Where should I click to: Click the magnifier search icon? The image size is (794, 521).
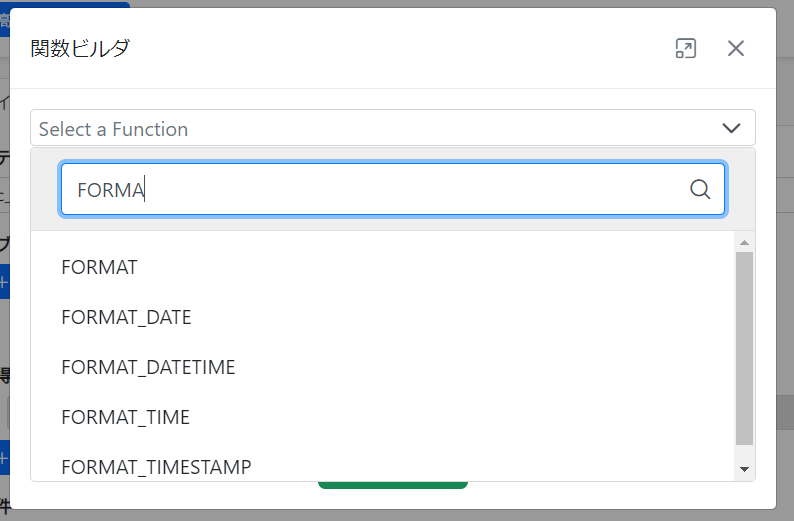click(700, 189)
